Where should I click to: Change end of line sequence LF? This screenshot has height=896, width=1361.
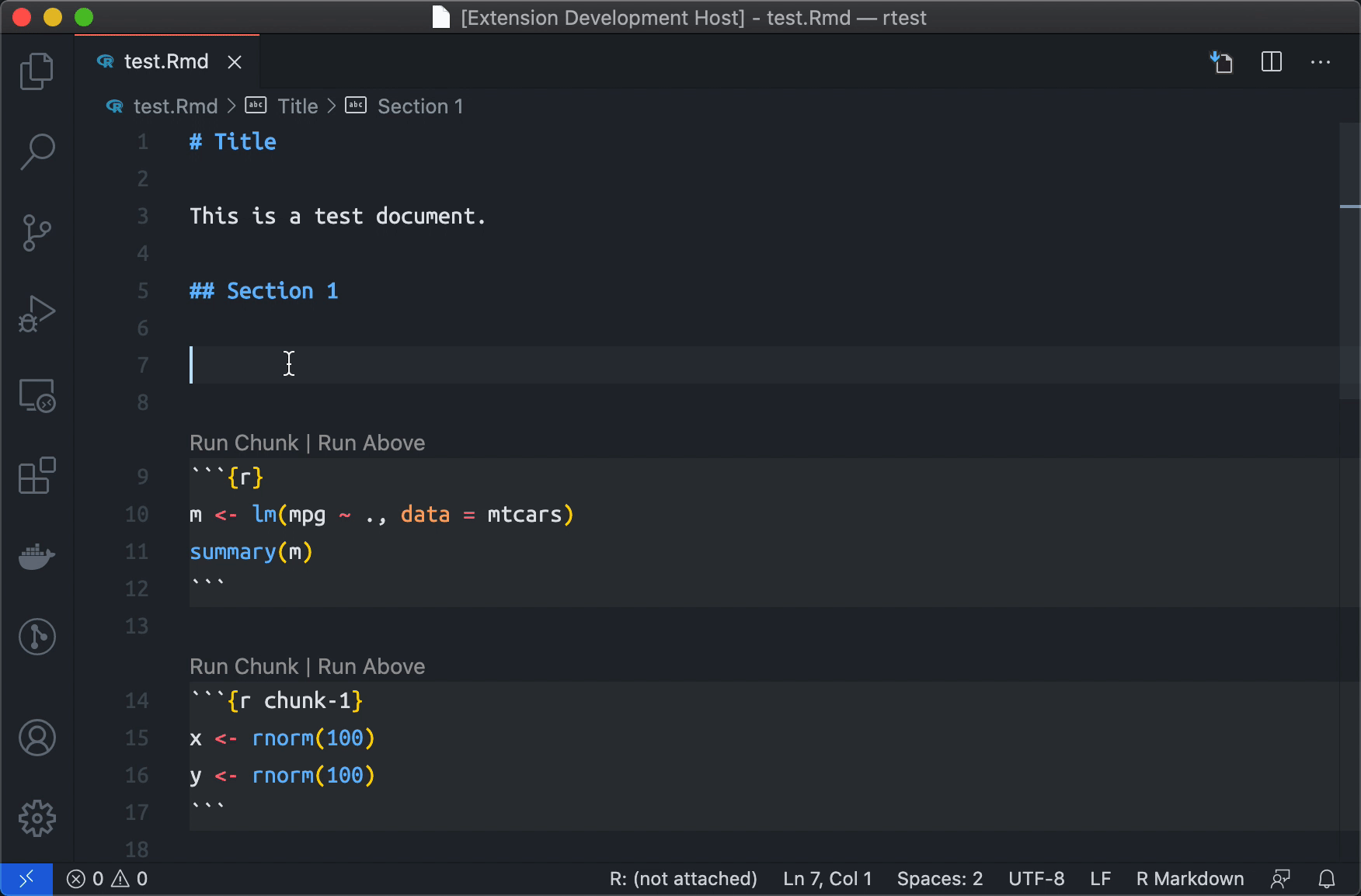pyautogui.click(x=1100, y=879)
